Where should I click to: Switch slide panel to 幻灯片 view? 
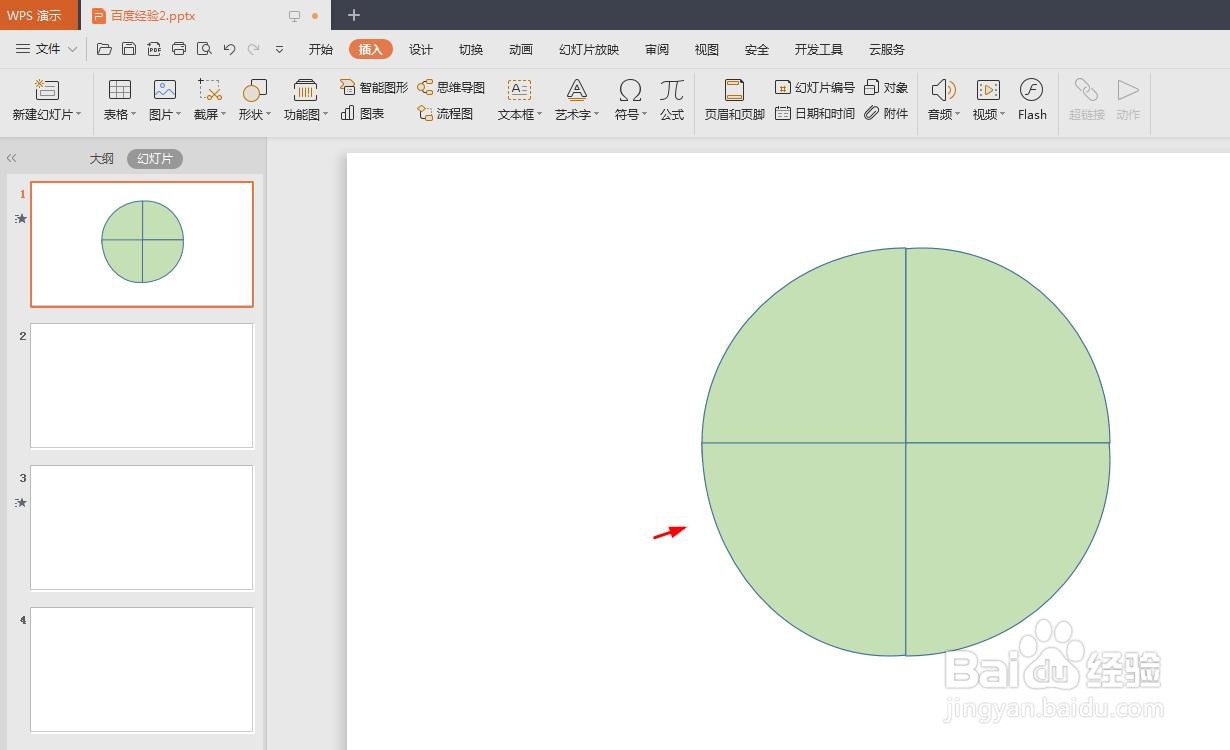[x=155, y=159]
